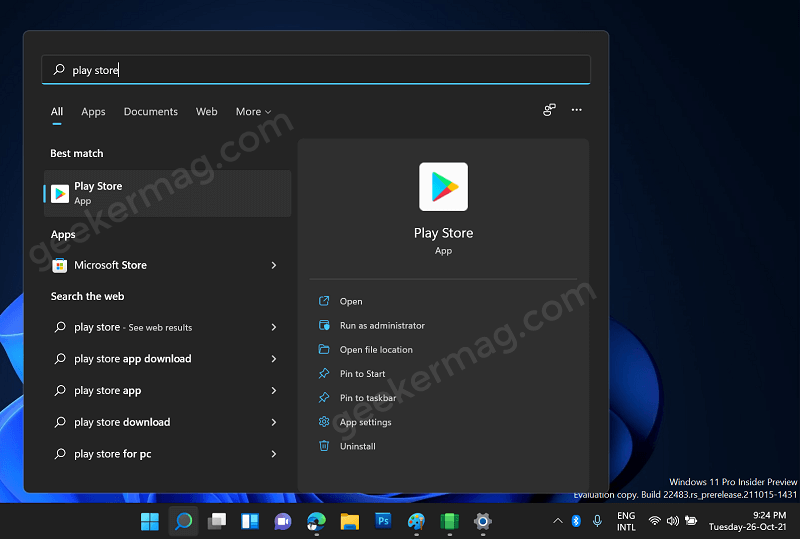
Task: Open the Paint palette app on taskbar
Action: point(416,521)
